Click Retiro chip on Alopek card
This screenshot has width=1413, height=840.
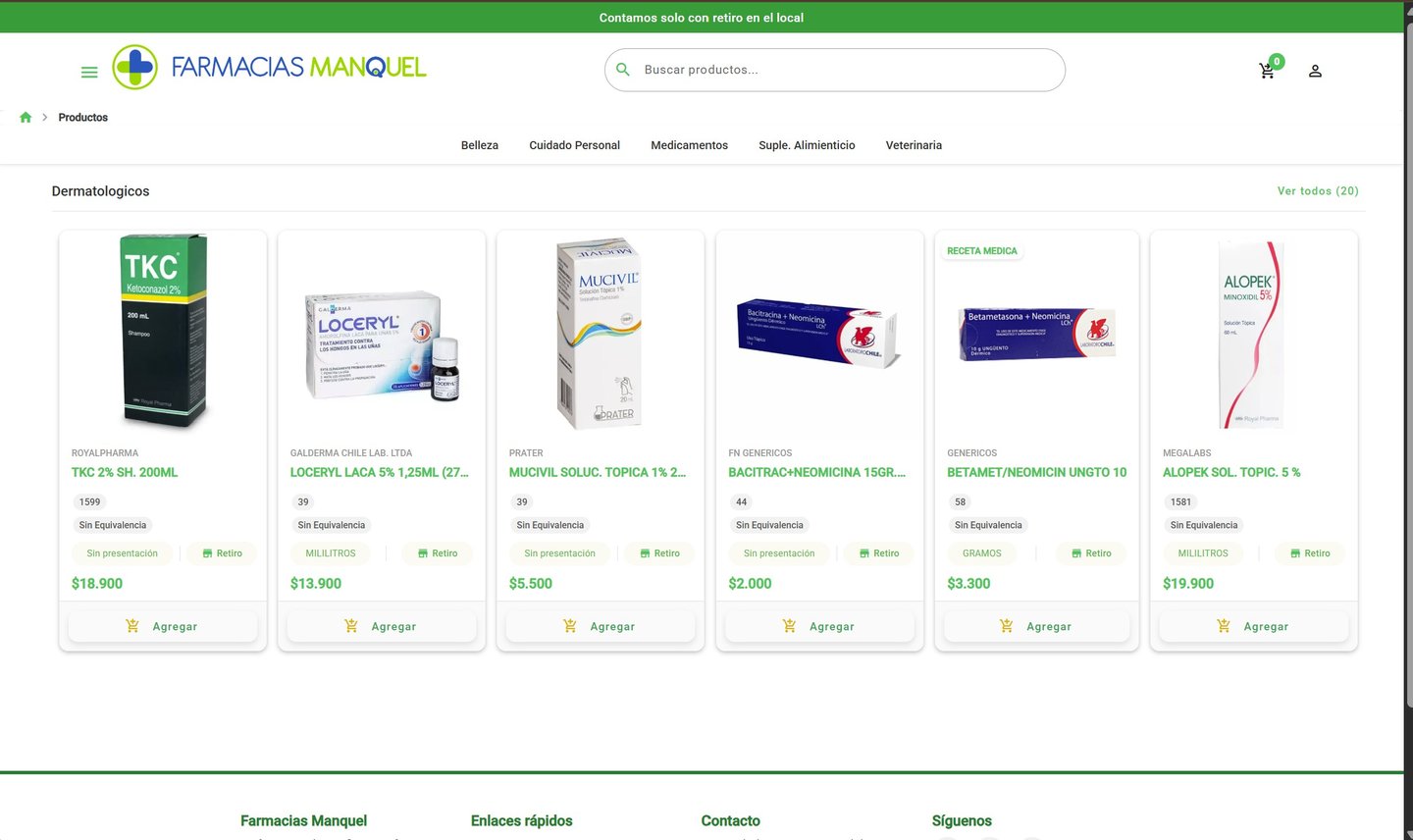point(1310,553)
